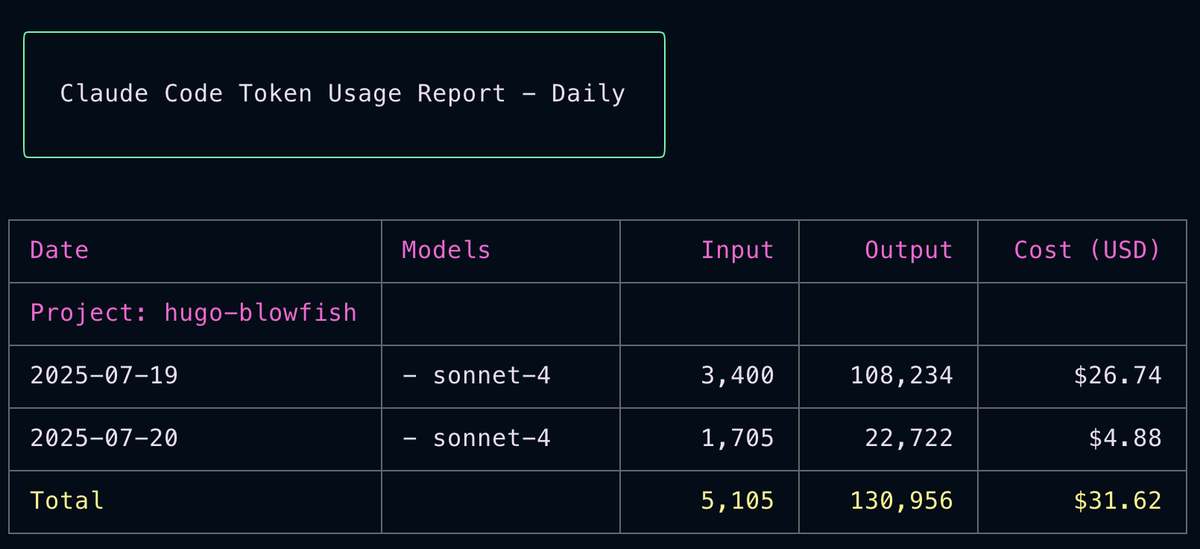Click the 108,234 output value
The image size is (1200, 549).
point(901,376)
